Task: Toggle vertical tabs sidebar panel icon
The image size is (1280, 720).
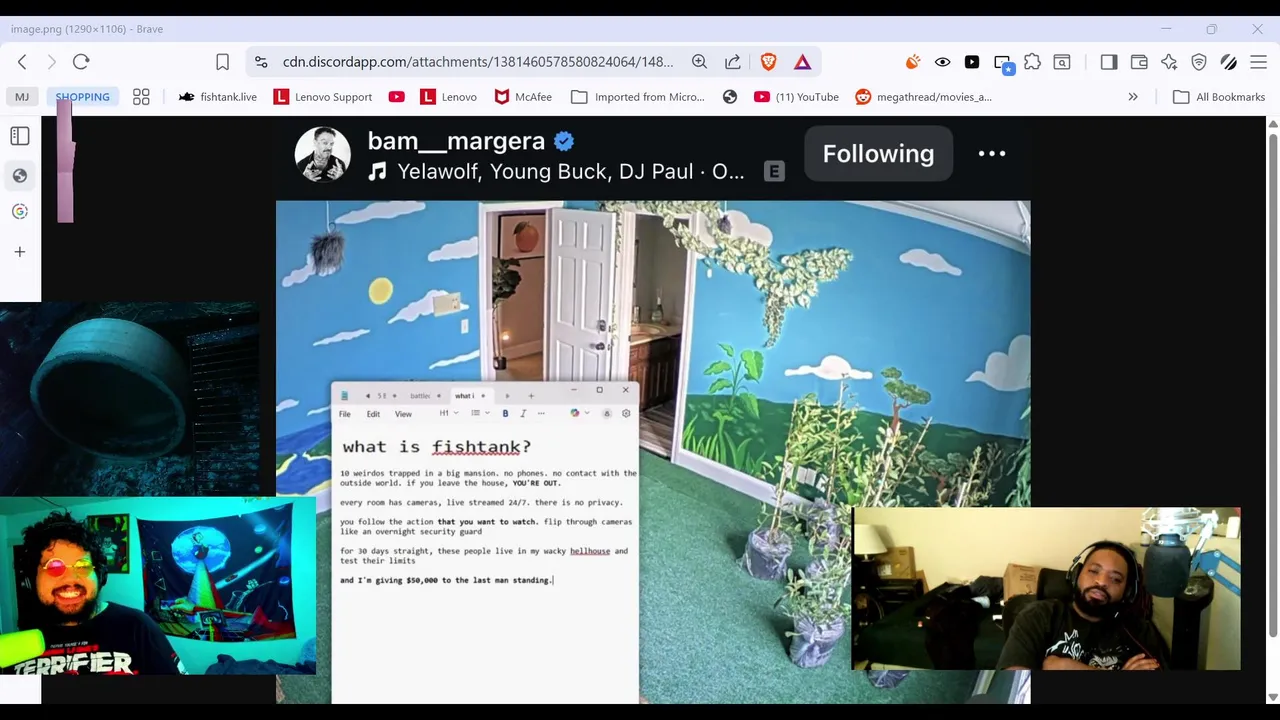Action: [20, 136]
